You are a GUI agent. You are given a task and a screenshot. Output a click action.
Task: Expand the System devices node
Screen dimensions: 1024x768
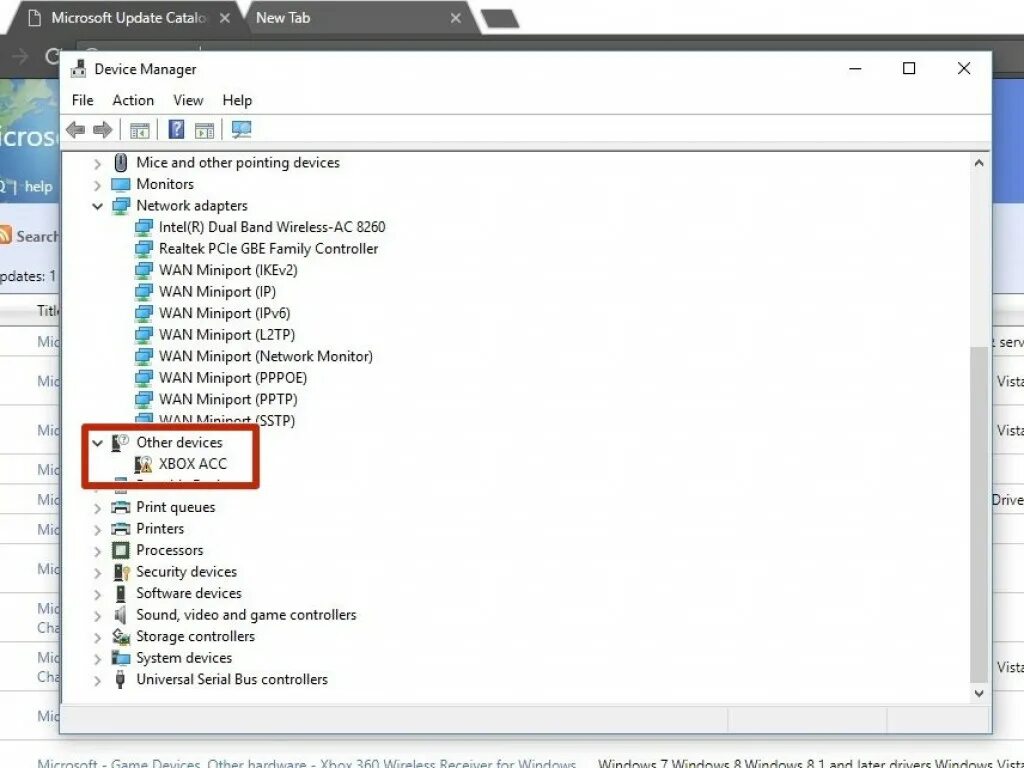pyautogui.click(x=97, y=659)
